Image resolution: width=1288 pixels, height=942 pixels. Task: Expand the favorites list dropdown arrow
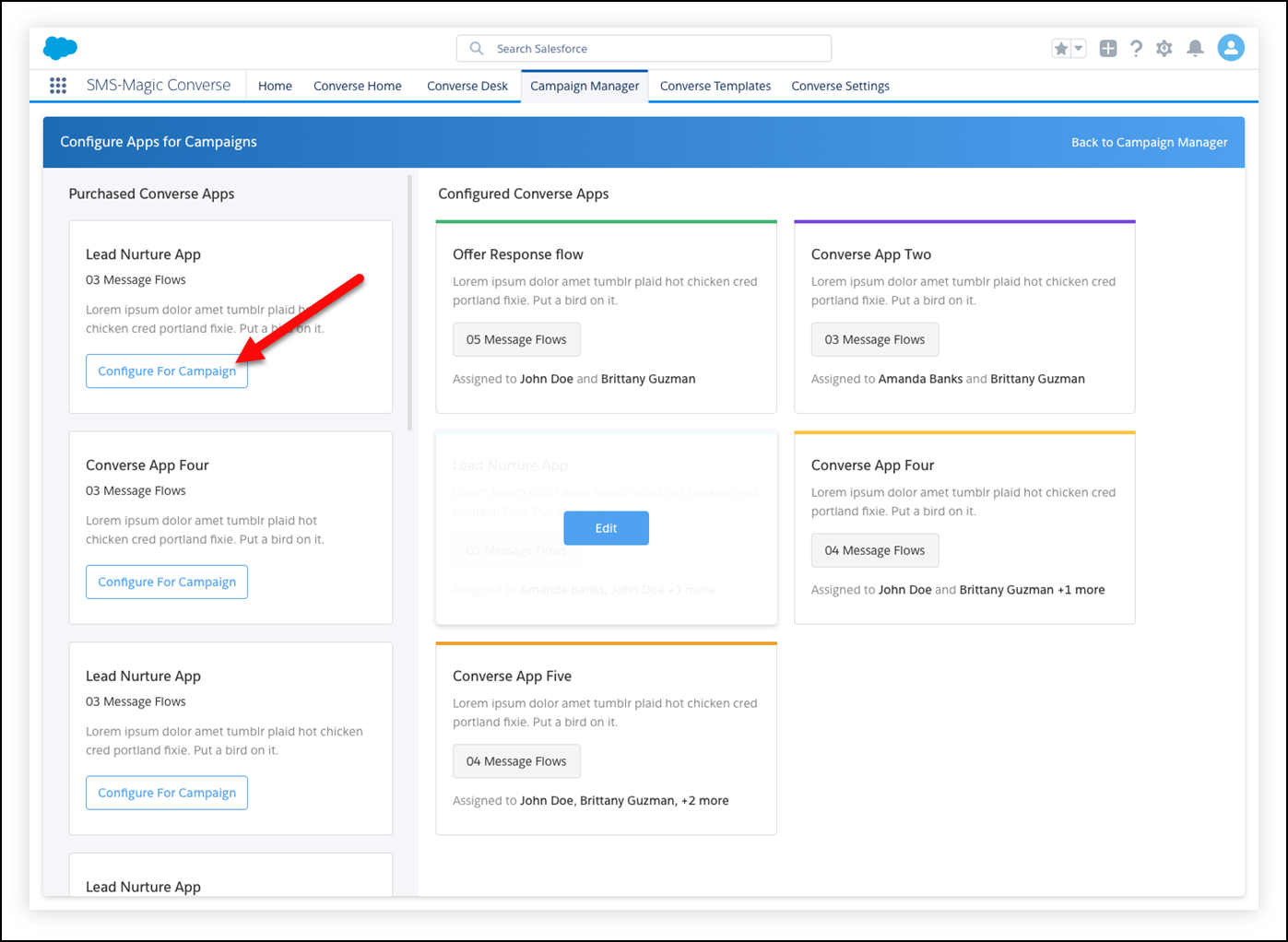(1079, 49)
